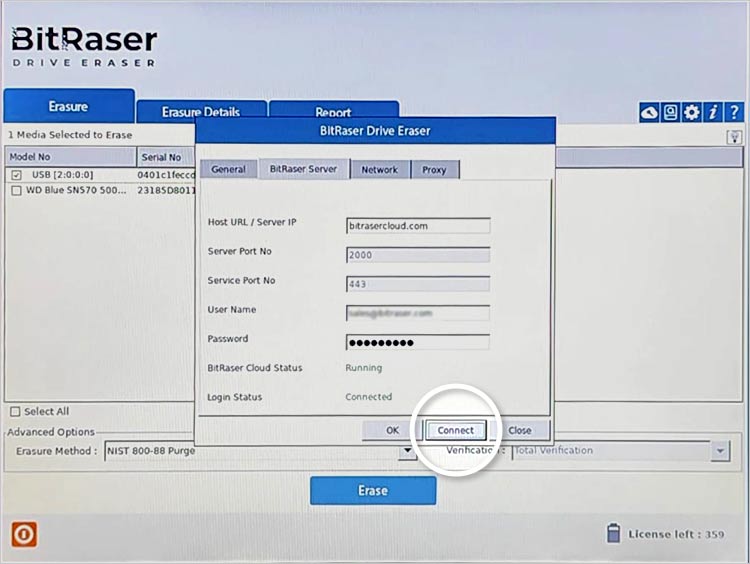750x564 pixels.
Task: Click the Close button in dialog
Action: click(519, 431)
